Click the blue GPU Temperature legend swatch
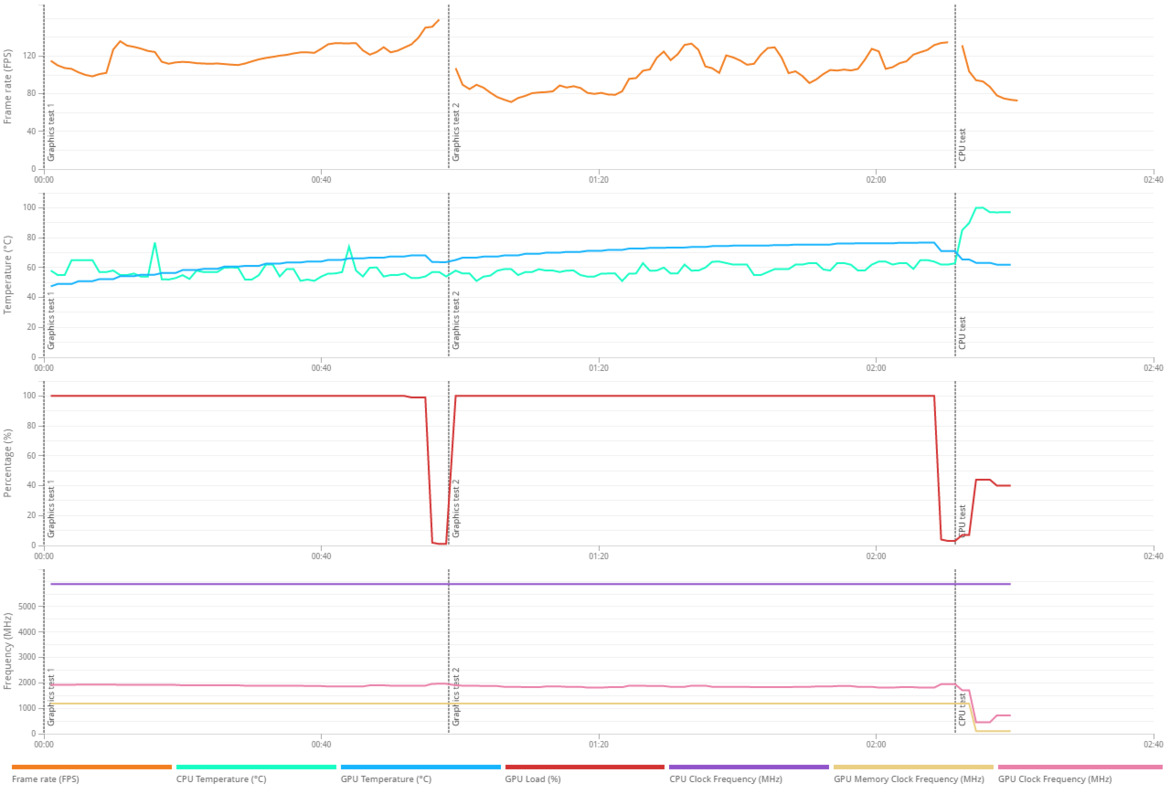The width and height of the screenshot is (1170, 794). (420, 766)
